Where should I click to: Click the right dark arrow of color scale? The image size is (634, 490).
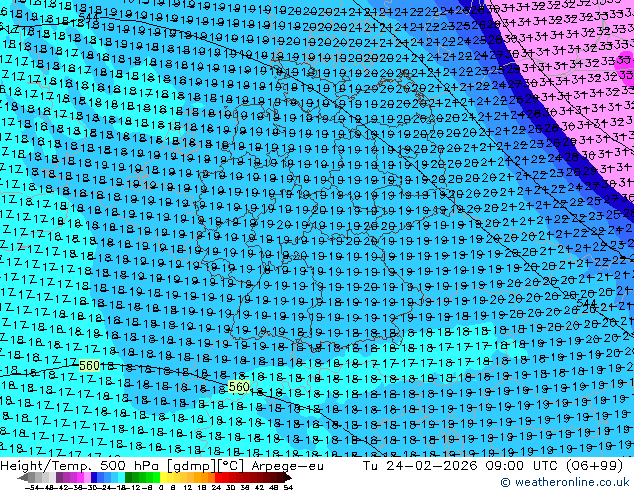pos(288,477)
